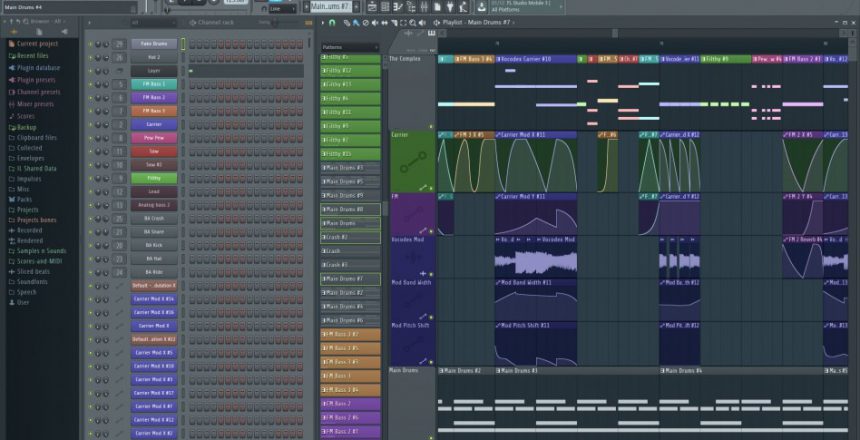Toggle mute LED of Fake Drums channel
Screen dimensions: 860x440
click(x=90, y=44)
